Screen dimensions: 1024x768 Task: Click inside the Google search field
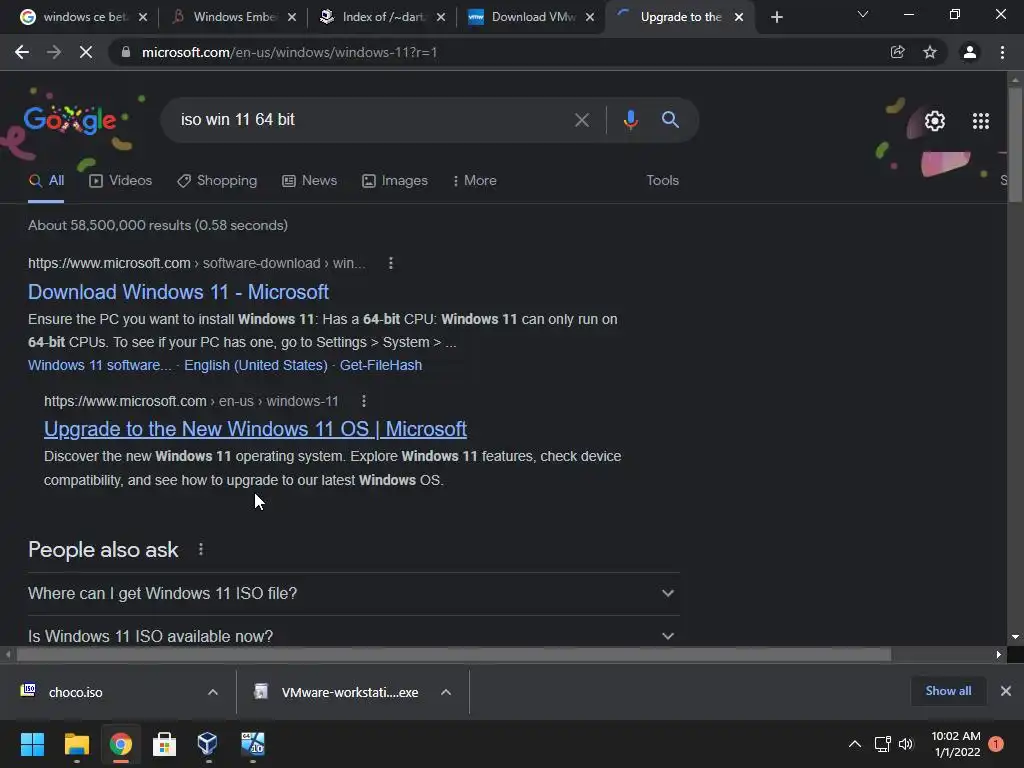click(372, 120)
